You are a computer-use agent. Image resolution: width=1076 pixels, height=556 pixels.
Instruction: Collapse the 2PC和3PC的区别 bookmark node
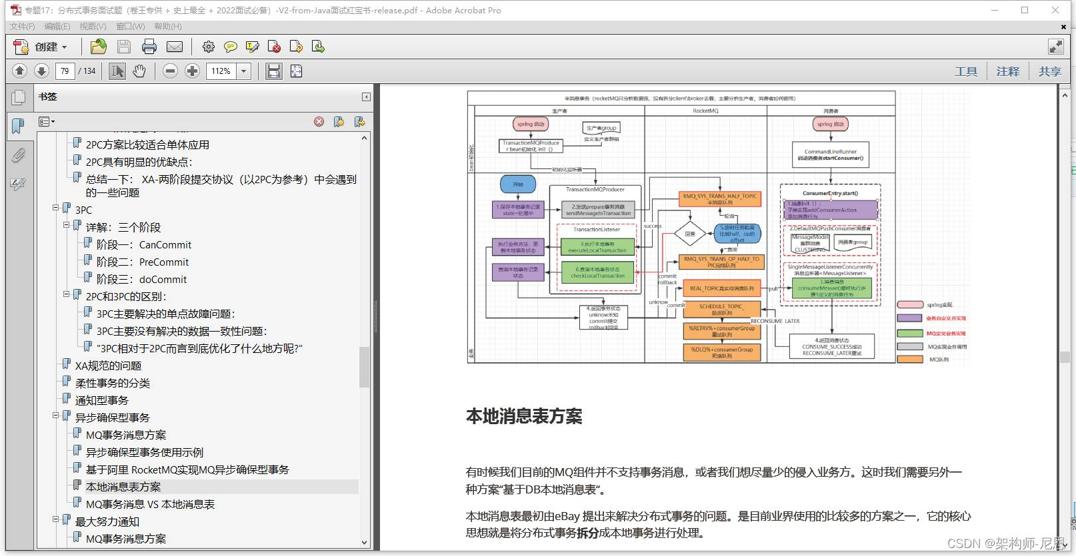click(x=67, y=294)
